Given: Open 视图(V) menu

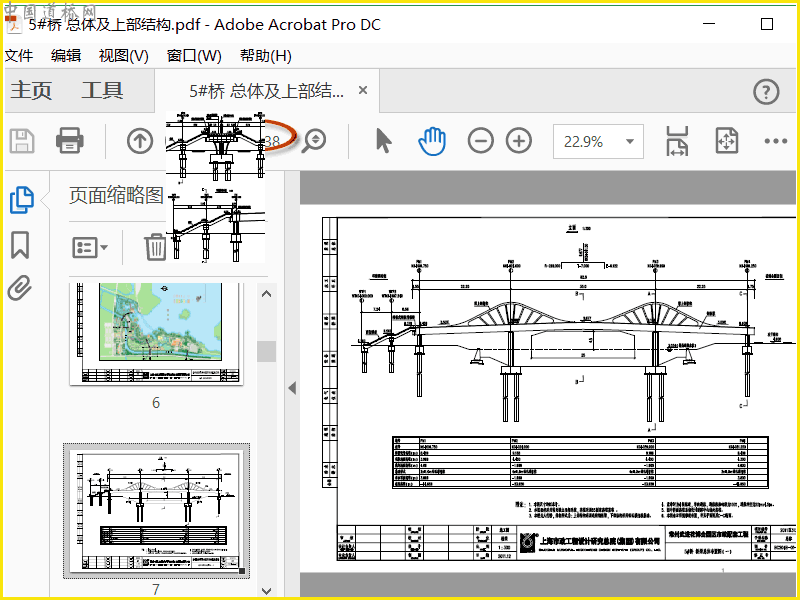Looking at the screenshot, I should click(123, 56).
